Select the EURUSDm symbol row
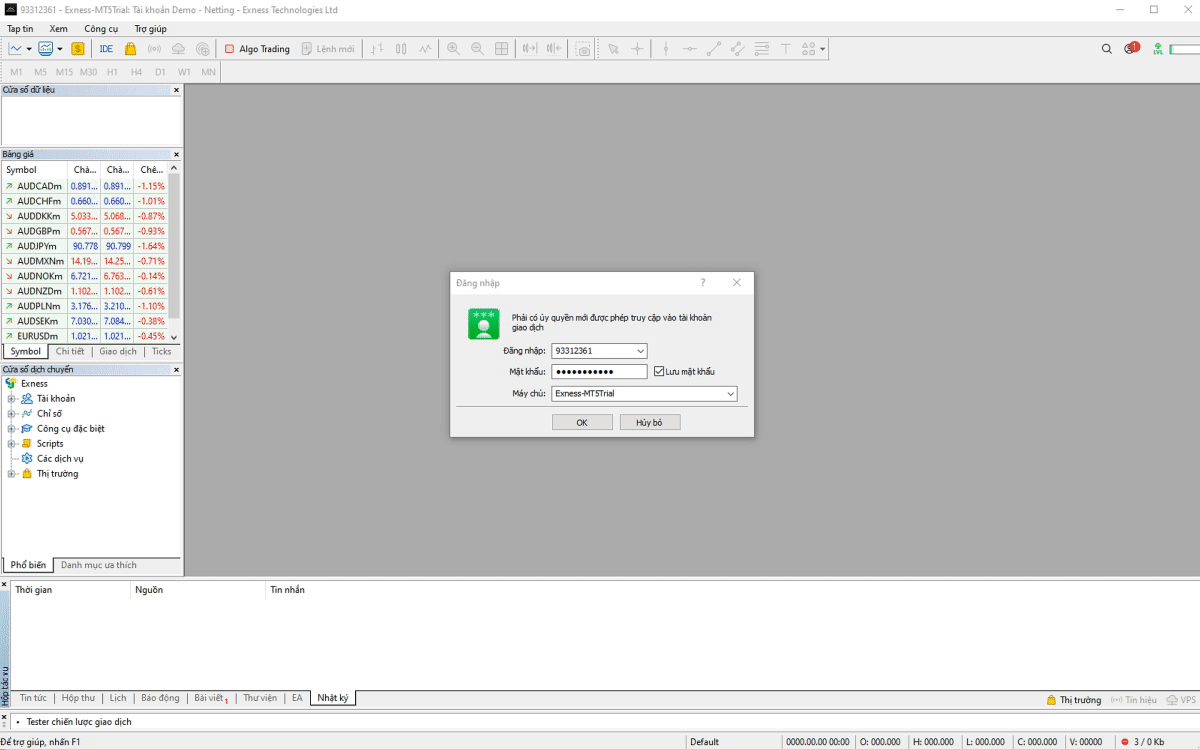The width and height of the screenshot is (1200, 750). pos(84,336)
